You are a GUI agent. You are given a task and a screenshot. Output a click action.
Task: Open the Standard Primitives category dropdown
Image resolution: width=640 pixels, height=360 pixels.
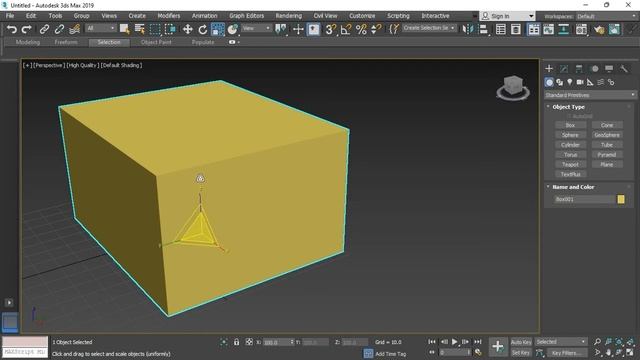click(590, 95)
